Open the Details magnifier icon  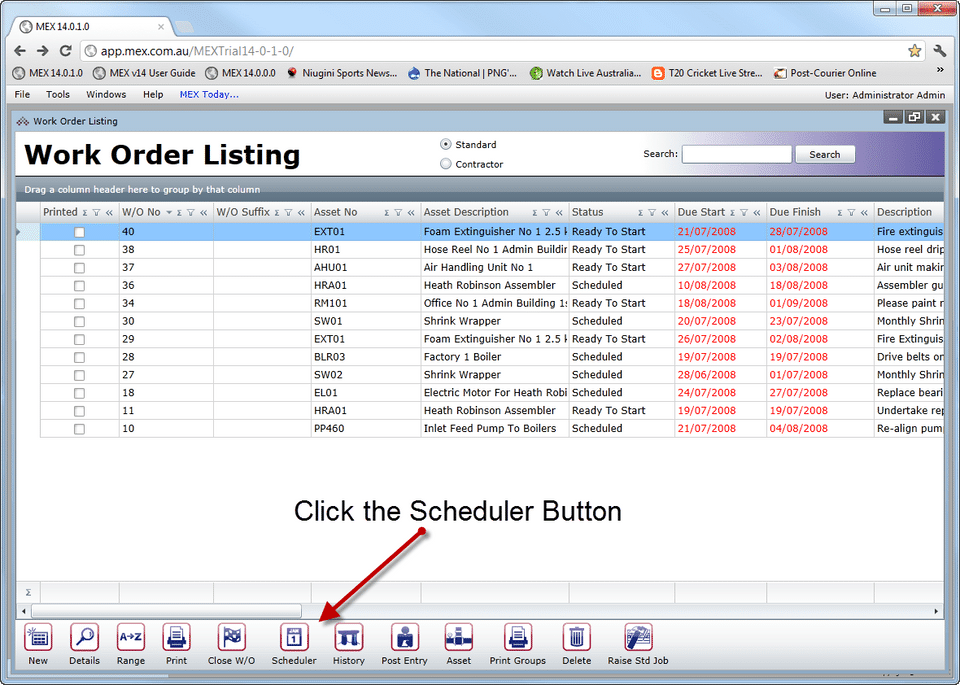(x=84, y=638)
